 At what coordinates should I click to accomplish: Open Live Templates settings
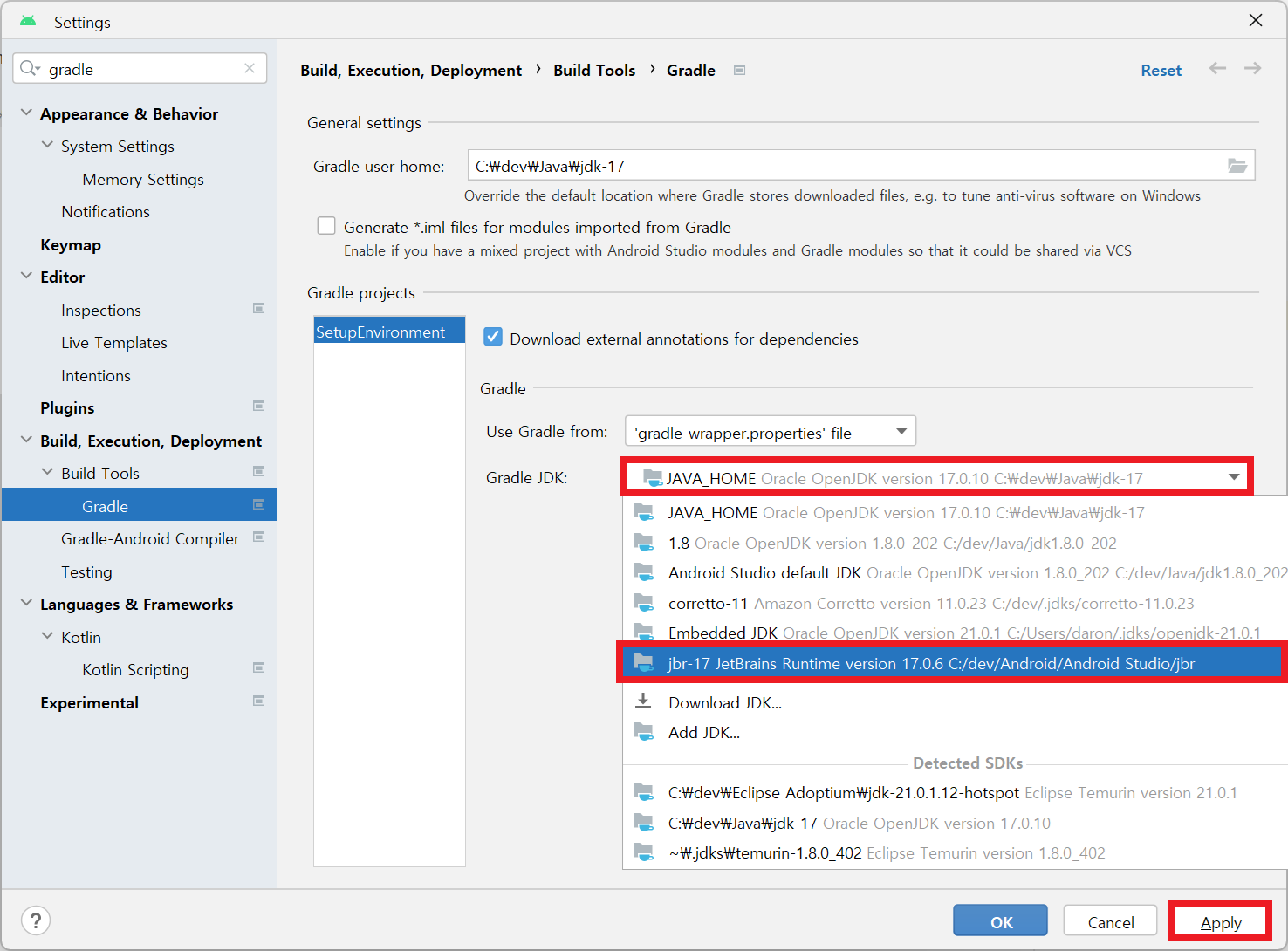[x=114, y=342]
